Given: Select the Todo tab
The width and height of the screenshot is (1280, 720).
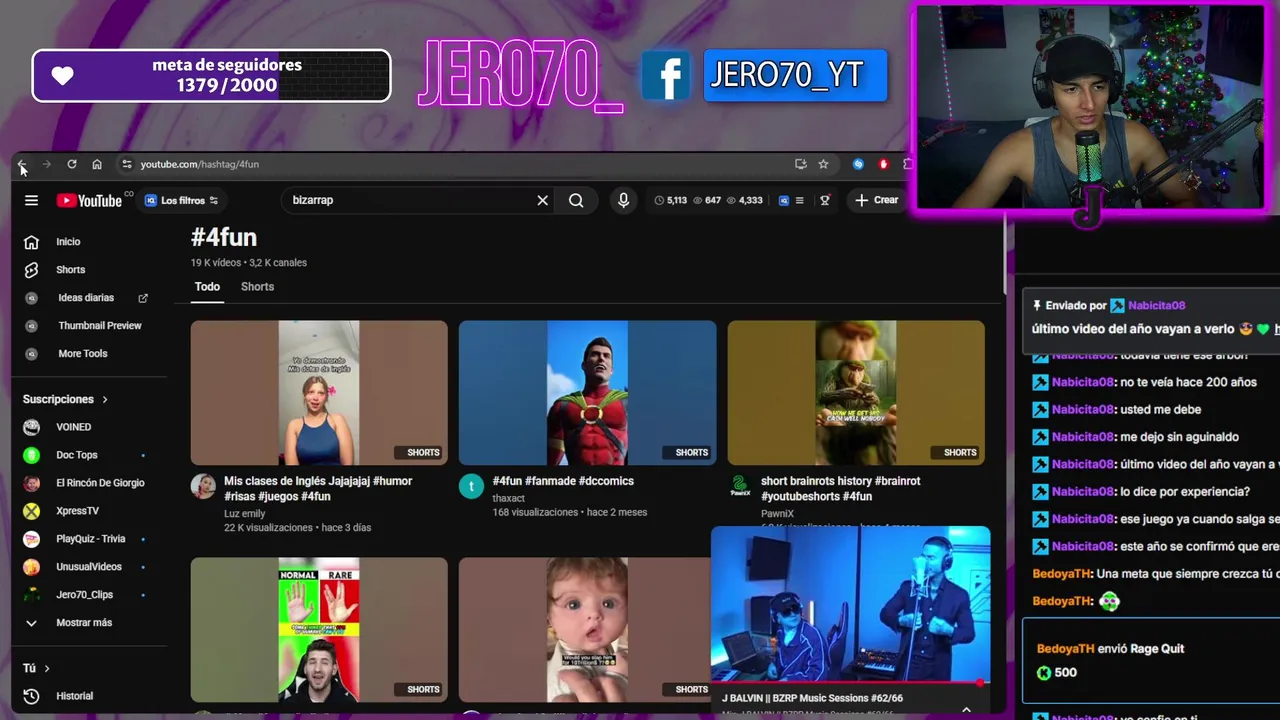Looking at the screenshot, I should pyautogui.click(x=207, y=287).
